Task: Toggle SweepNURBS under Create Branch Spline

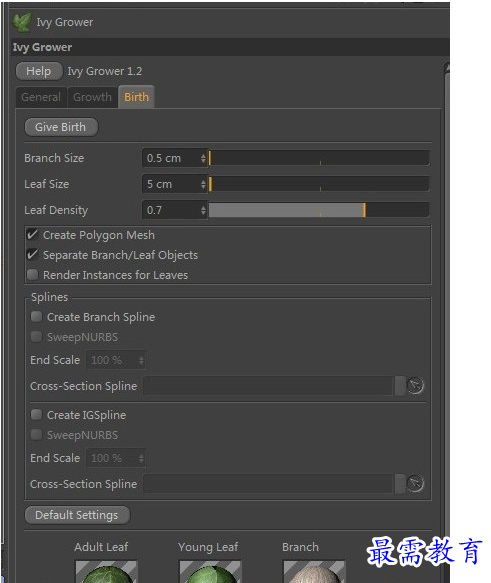Action: click(x=36, y=336)
